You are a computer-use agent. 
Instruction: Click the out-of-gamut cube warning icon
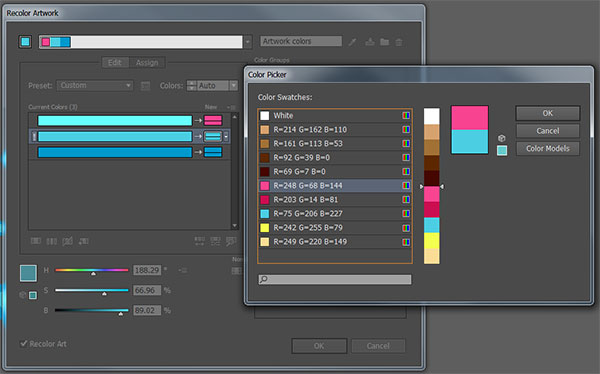point(502,138)
